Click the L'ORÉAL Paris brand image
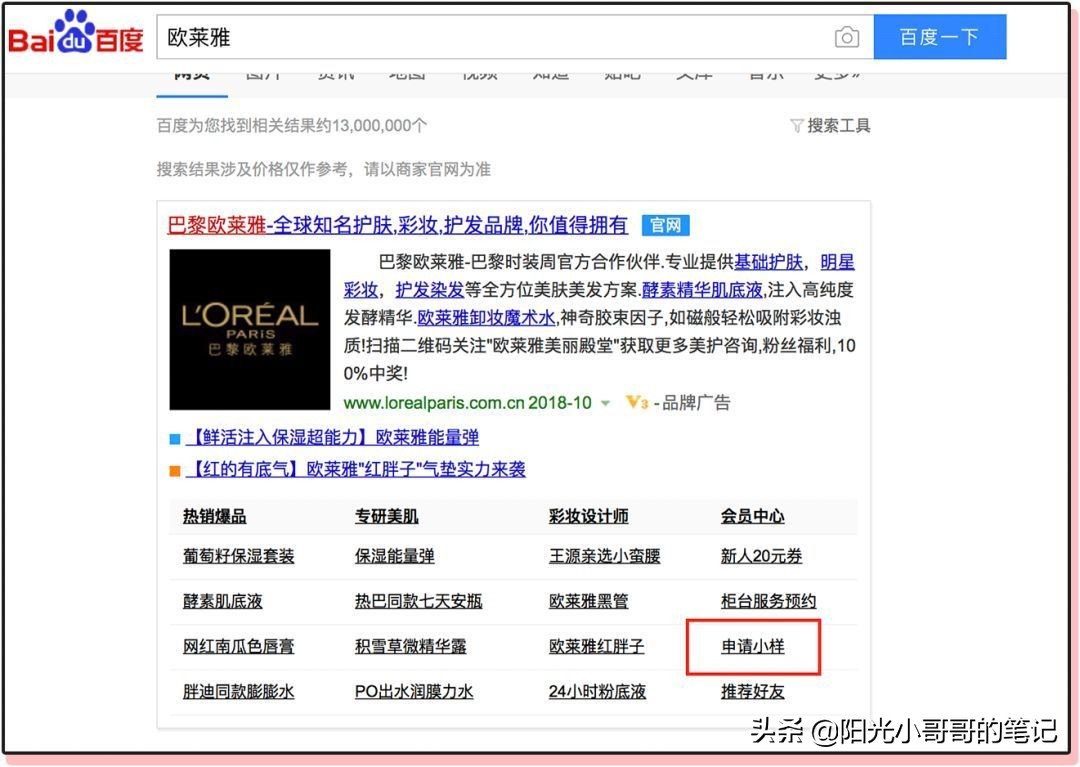 point(249,329)
